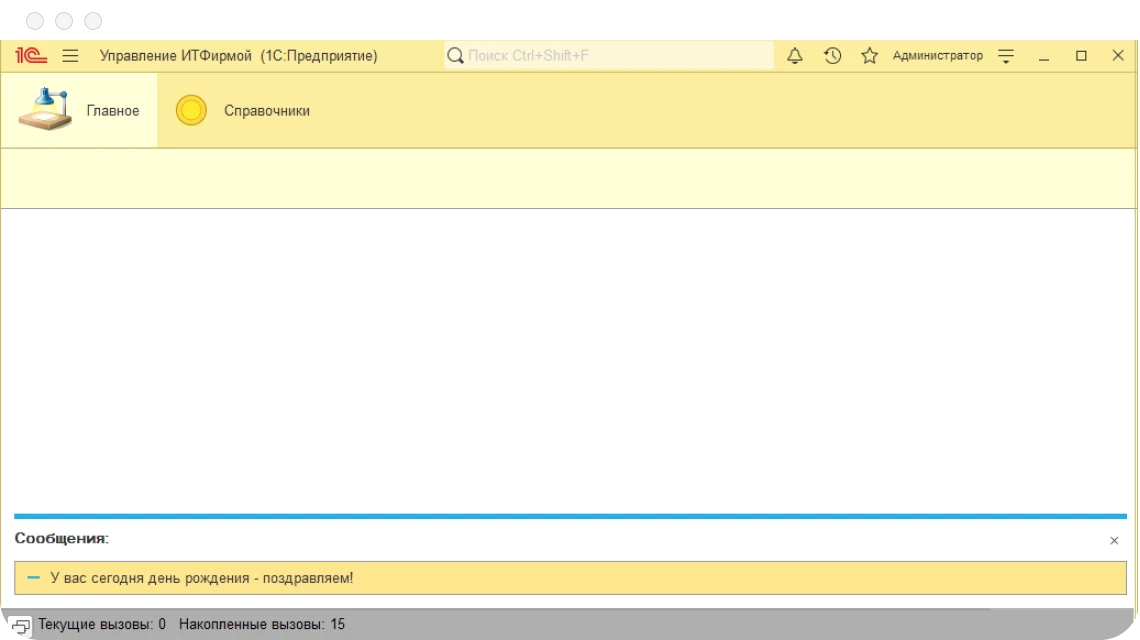Image resolution: width=1140 pixels, height=640 pixels.
Task: Open the favorites star
Action: pyautogui.click(x=869, y=56)
